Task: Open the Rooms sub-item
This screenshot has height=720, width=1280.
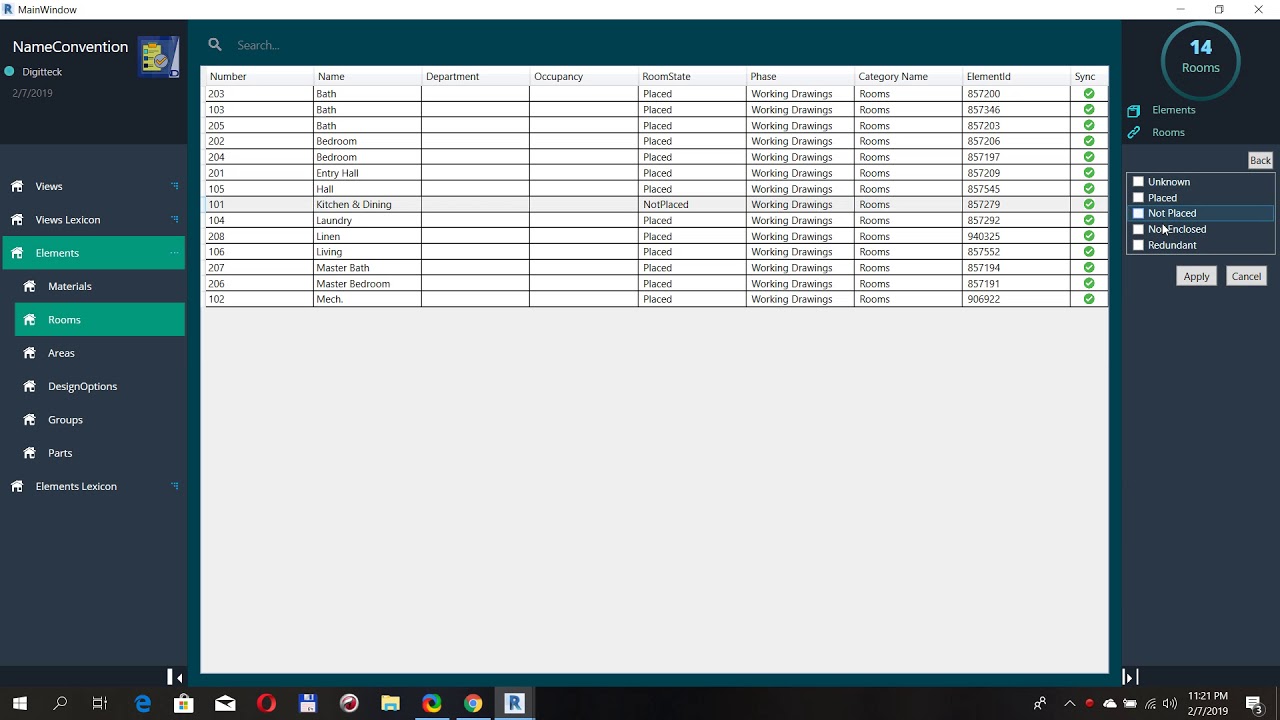Action: click(x=100, y=319)
